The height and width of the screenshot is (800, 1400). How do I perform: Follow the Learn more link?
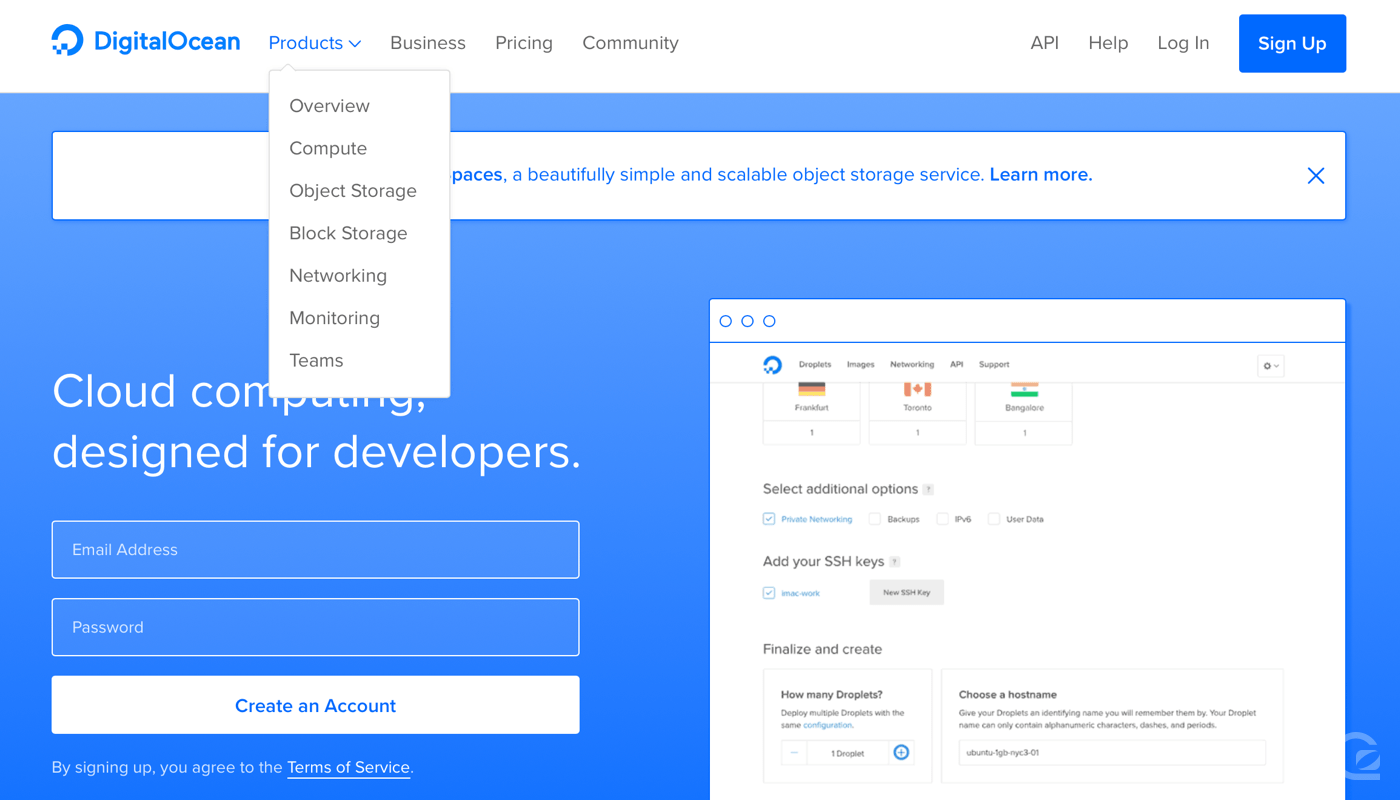tap(1040, 175)
